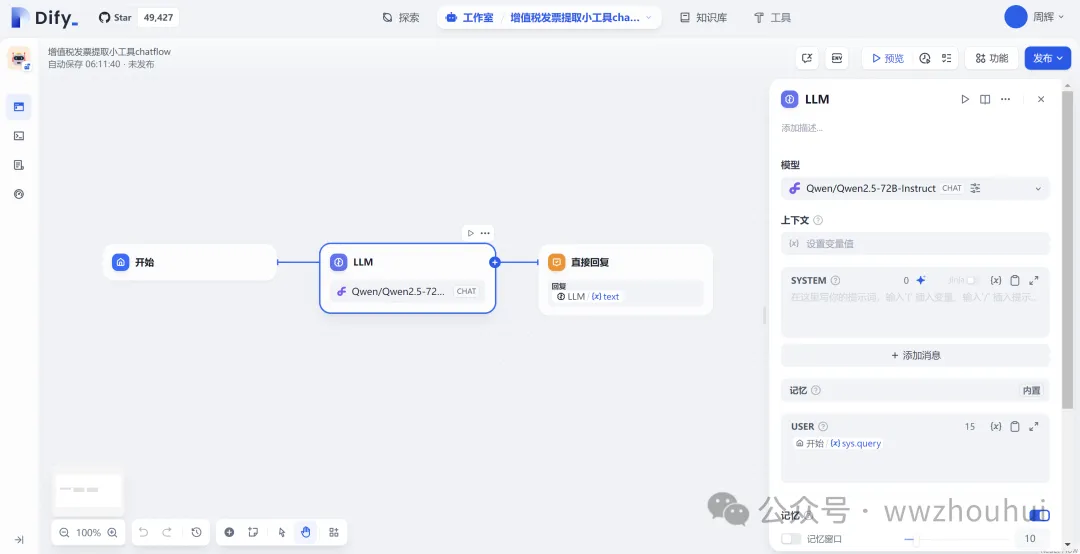Open the model parameter sliders icon
Image resolution: width=1080 pixels, height=554 pixels.
point(975,188)
